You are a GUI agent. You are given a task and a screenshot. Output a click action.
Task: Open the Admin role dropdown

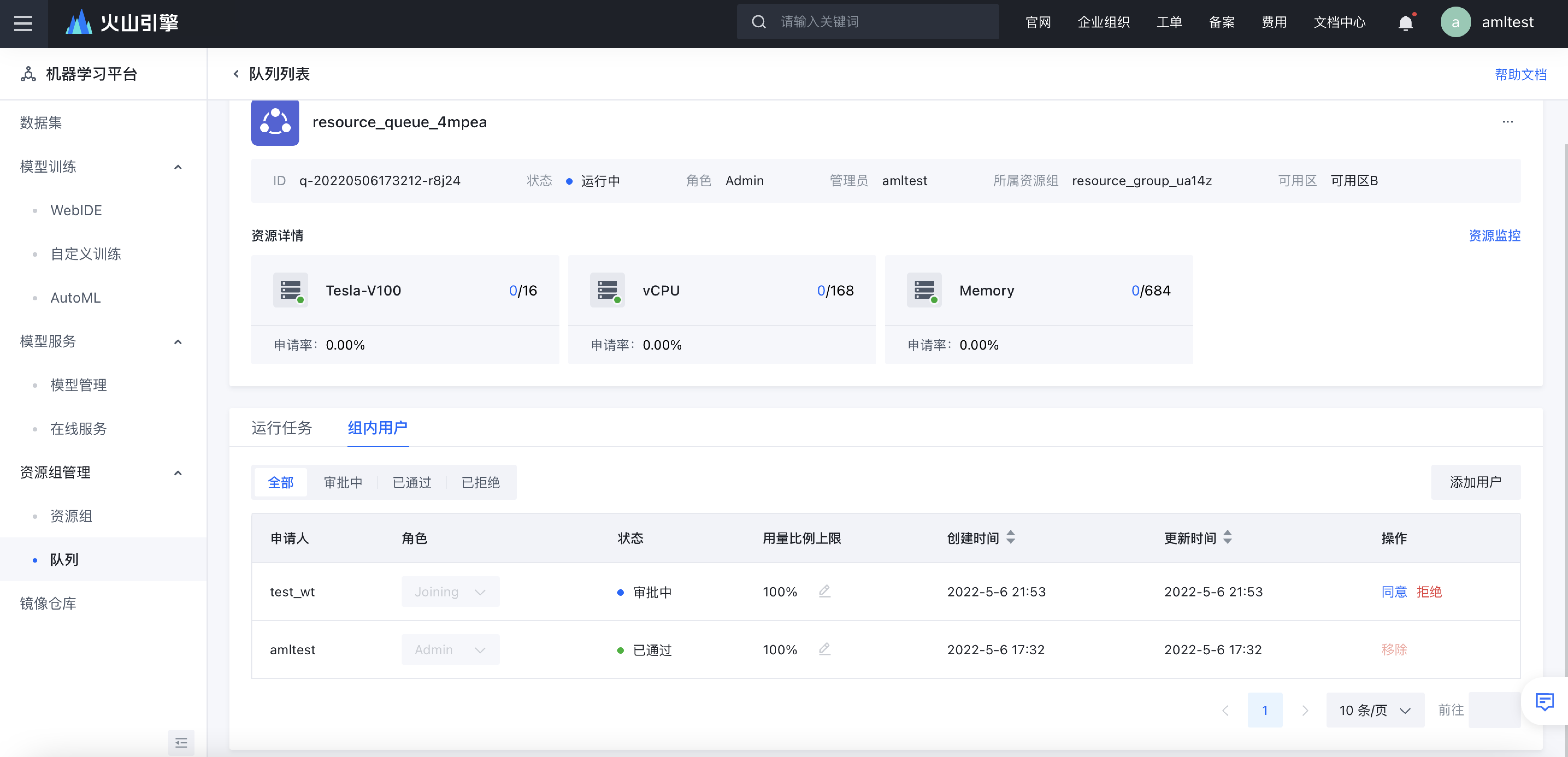(450, 649)
